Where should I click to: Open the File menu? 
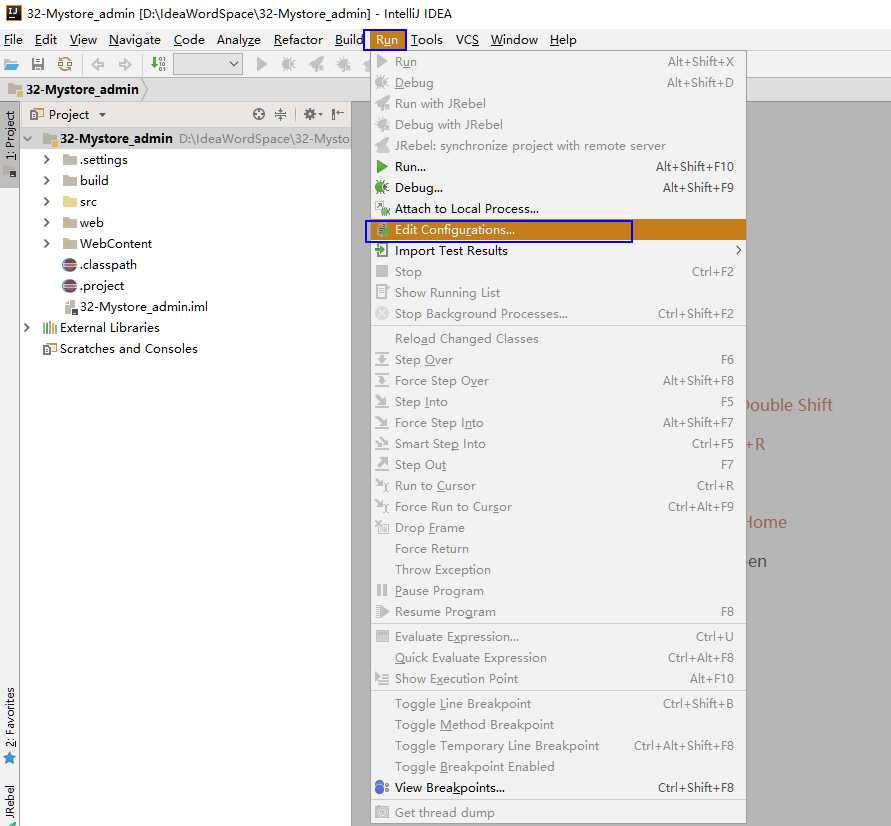(13, 40)
